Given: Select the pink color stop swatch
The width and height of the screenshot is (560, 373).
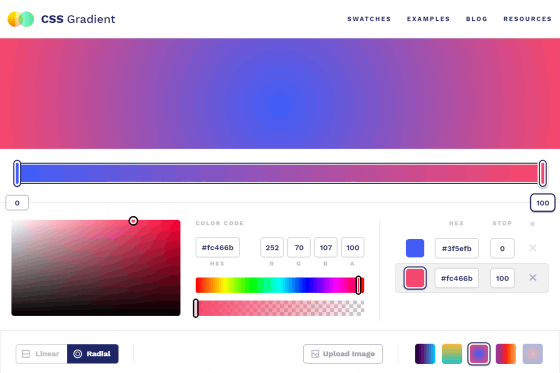Looking at the screenshot, I should [415, 278].
